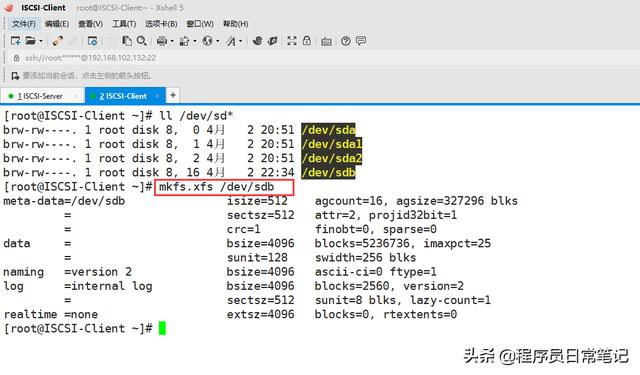This screenshot has height=375, width=640.
Task: Open the 窗口(W) menu
Action: (200, 24)
